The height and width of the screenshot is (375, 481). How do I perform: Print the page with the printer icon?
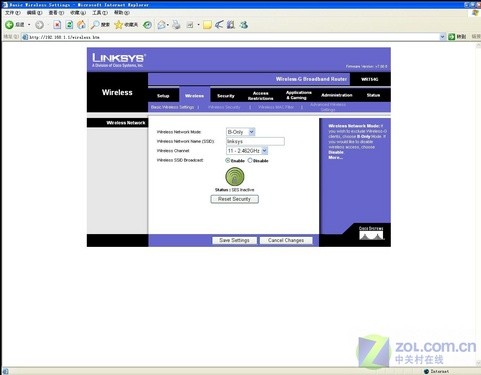pyautogui.click(x=176, y=25)
